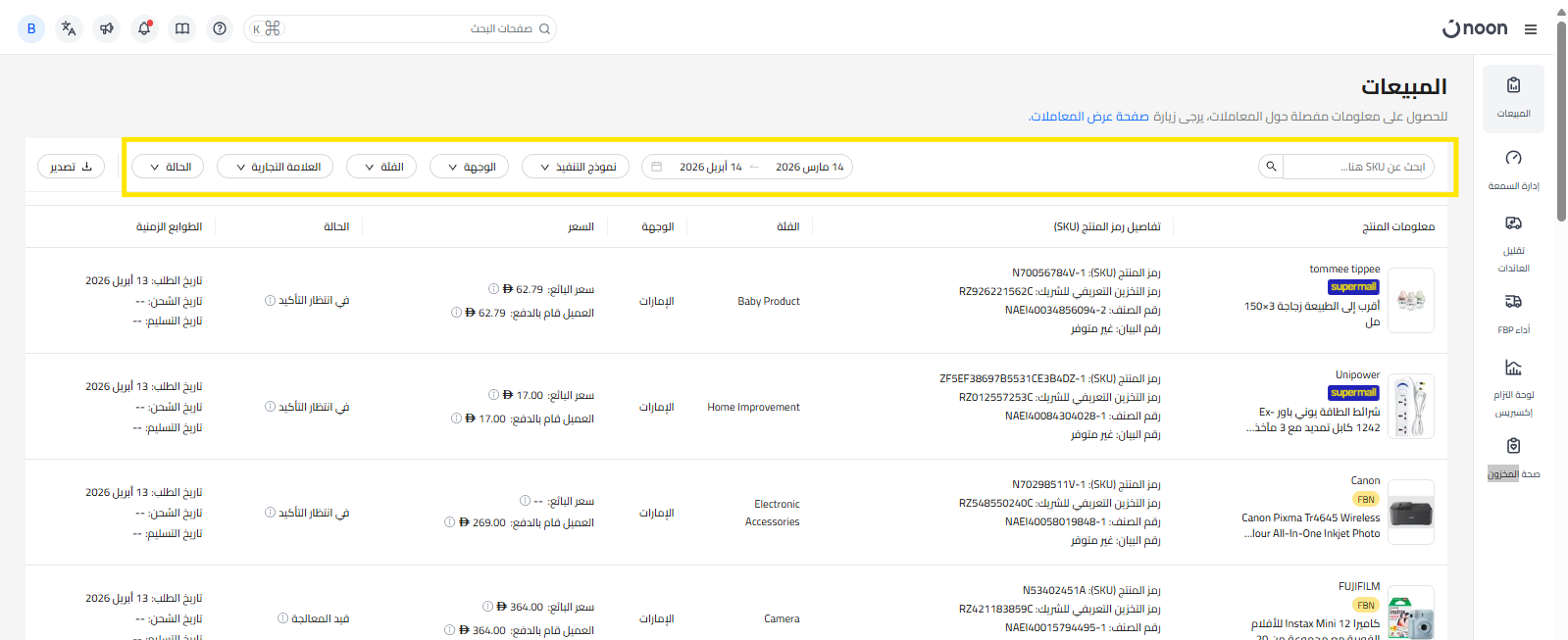This screenshot has height=640, width=1568.
Task: Click the hamburger menu icon beside noon logo
Action: pos(1531,29)
